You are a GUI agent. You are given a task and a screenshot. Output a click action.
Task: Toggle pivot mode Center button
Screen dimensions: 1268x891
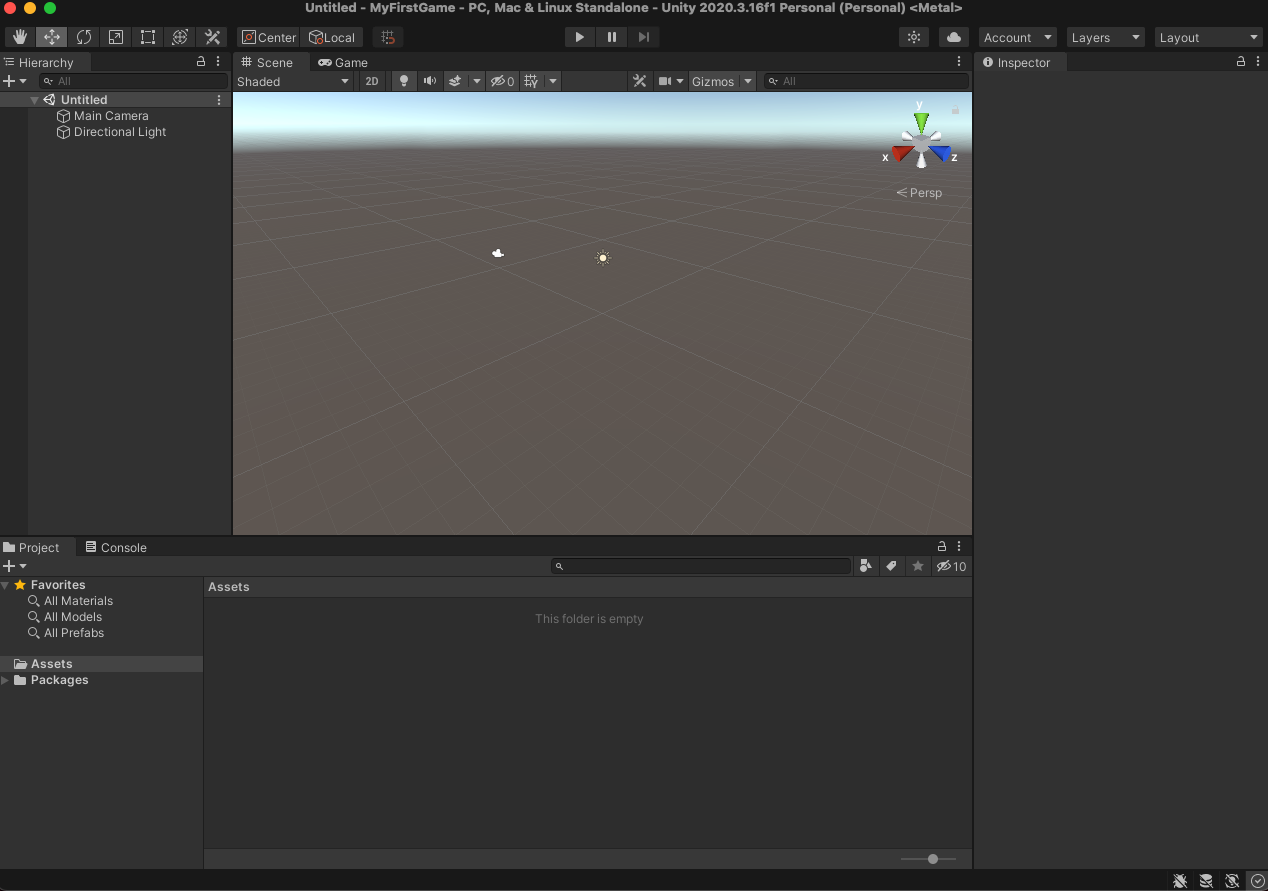[x=268, y=37]
